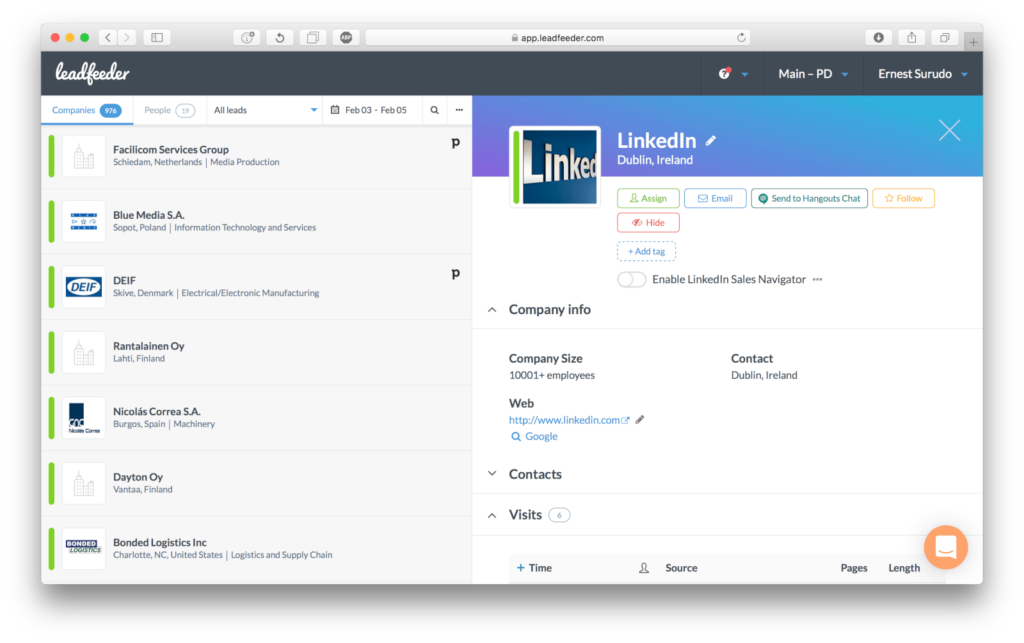Click the person icon in visits header
This screenshot has width=1024, height=643.
[x=644, y=568]
